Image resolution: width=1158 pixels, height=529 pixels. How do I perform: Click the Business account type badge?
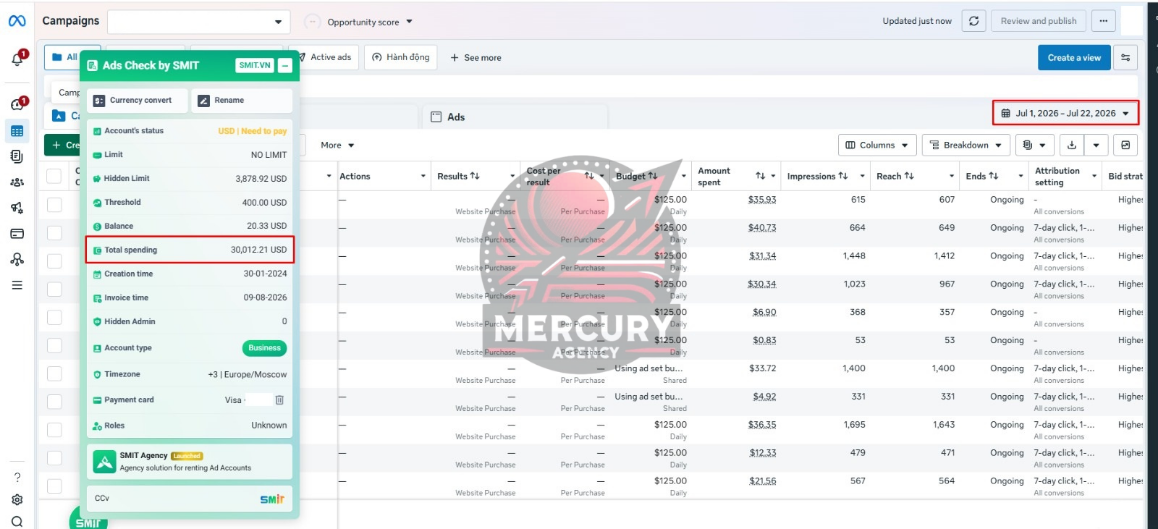[264, 348]
